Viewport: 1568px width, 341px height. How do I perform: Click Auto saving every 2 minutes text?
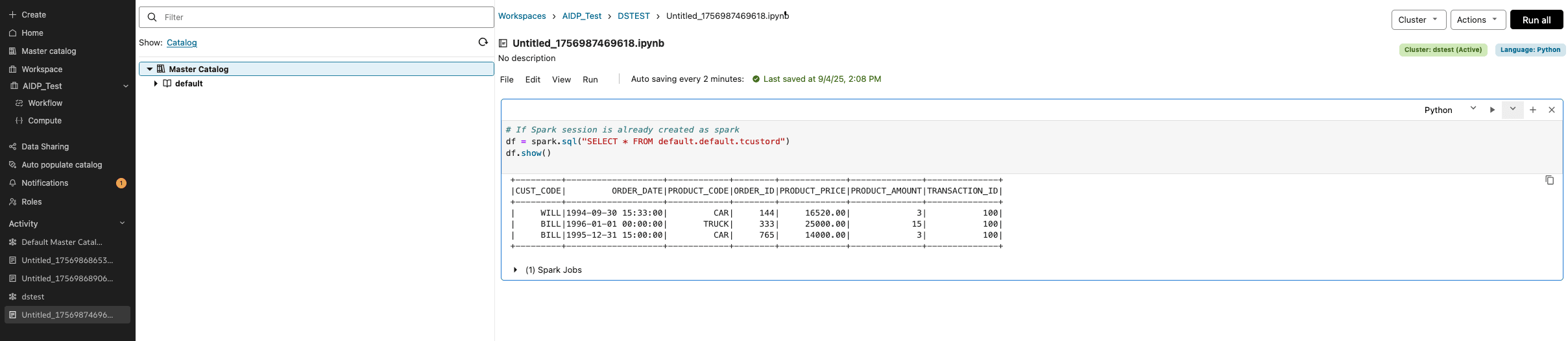click(x=688, y=79)
